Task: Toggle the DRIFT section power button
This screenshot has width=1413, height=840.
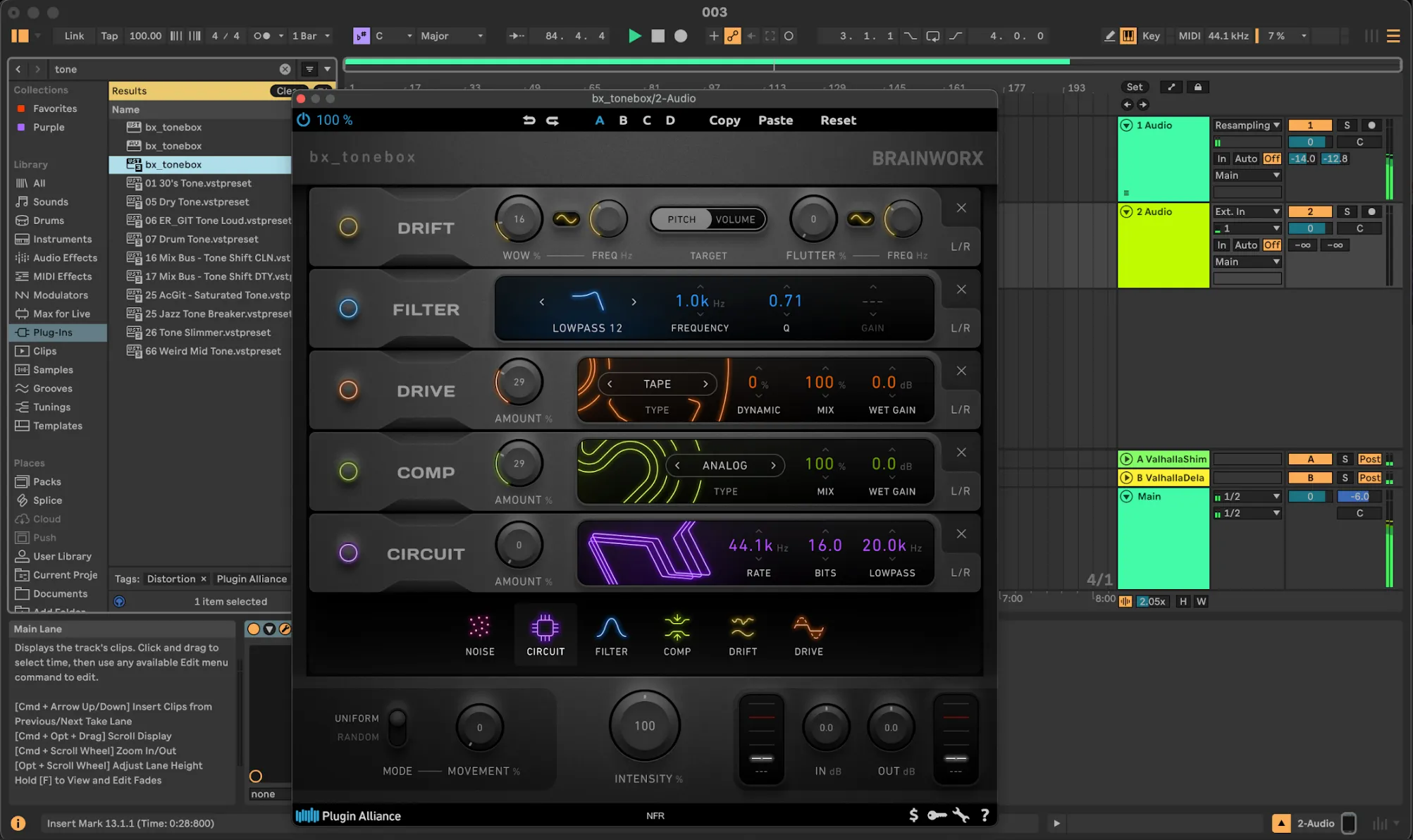Action: point(348,227)
